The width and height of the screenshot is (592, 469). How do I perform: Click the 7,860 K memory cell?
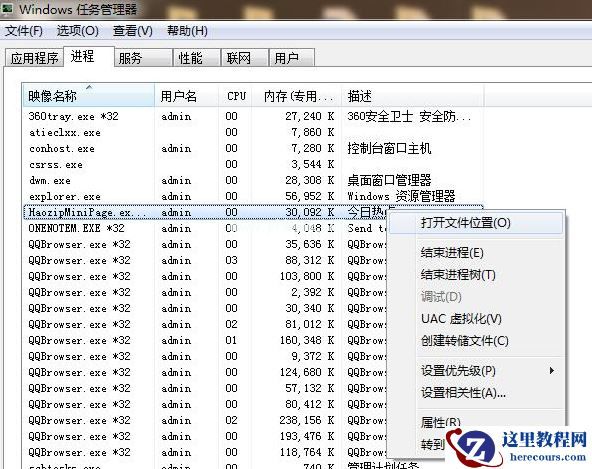[x=313, y=133]
